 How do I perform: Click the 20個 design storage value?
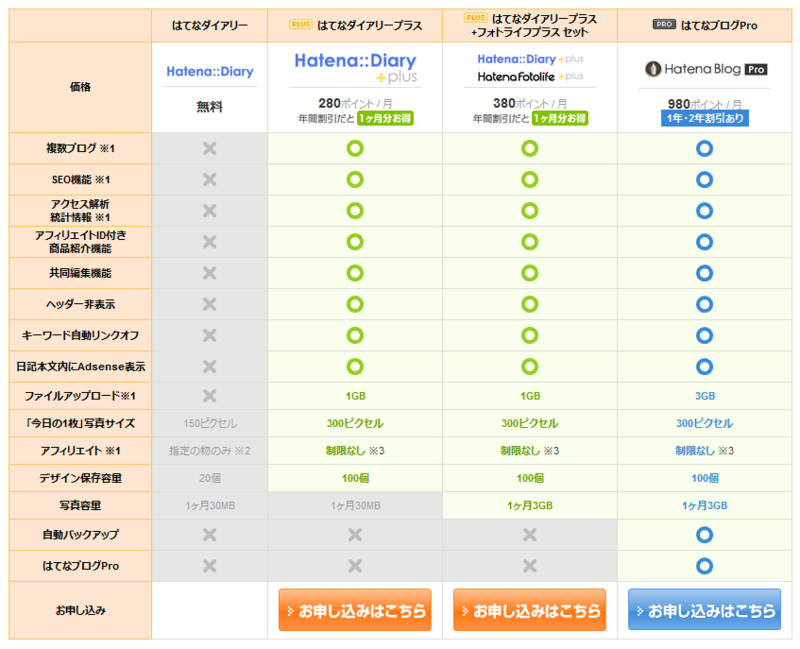pyautogui.click(x=210, y=478)
